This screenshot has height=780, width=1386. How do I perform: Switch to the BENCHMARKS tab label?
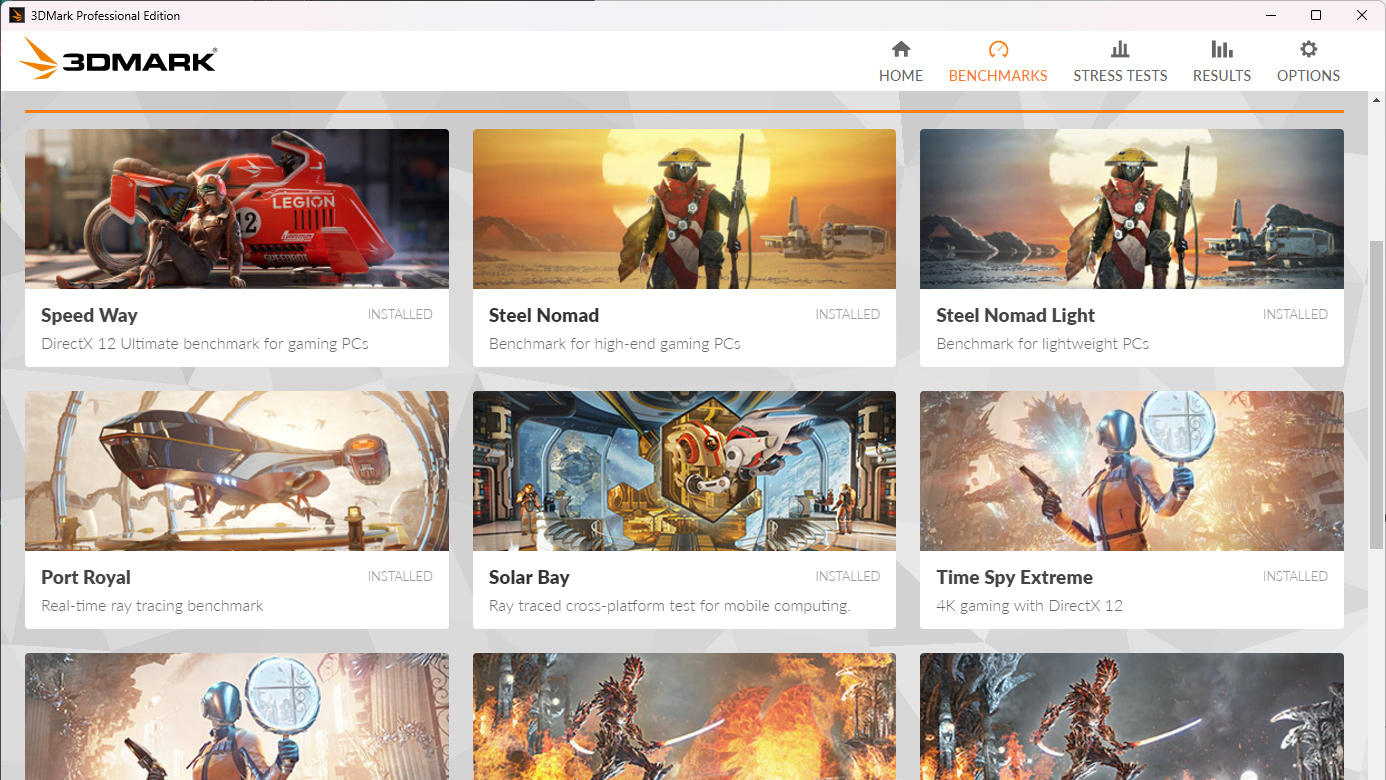coord(998,75)
